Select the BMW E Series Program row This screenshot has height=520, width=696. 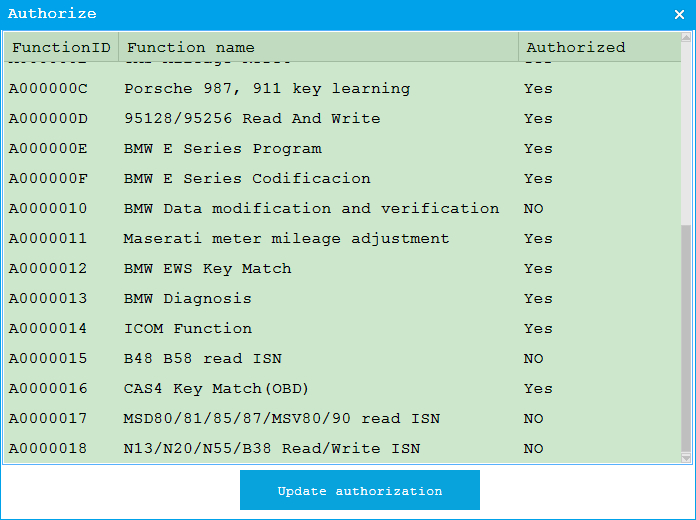pos(223,149)
